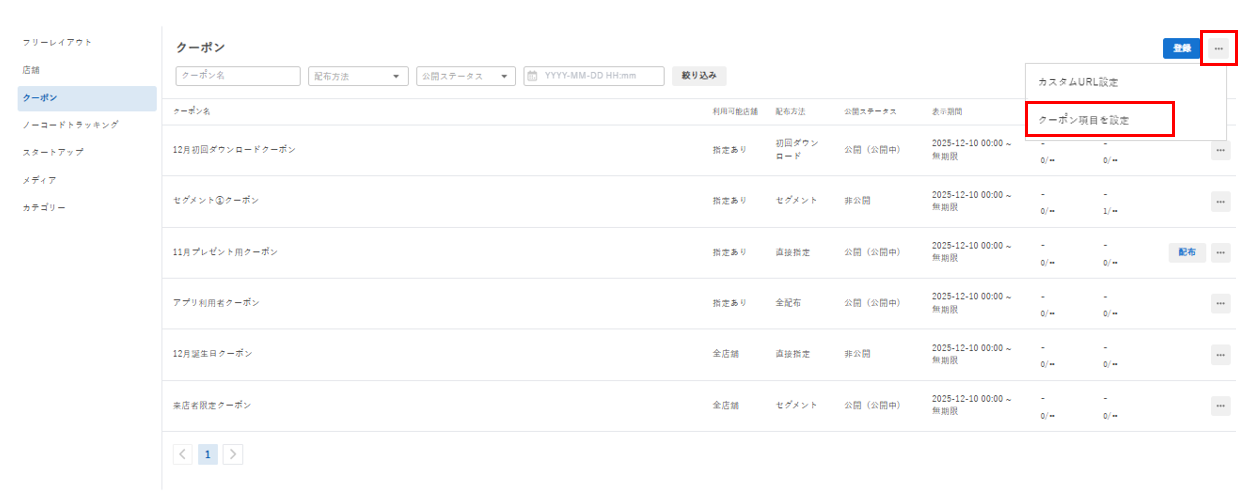This screenshot has height=502, width=1258.
Task: Click 全店舗 cell in 来店者限定クーポン row
Action: [x=724, y=405]
